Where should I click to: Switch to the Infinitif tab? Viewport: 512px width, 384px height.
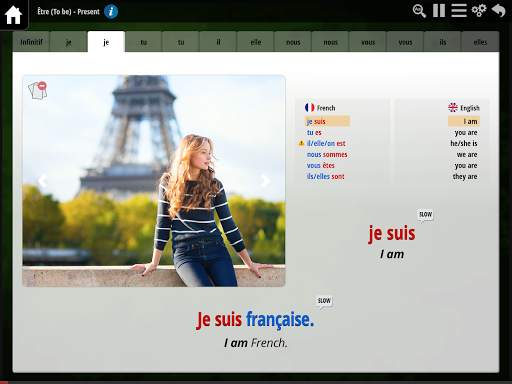click(x=31, y=42)
